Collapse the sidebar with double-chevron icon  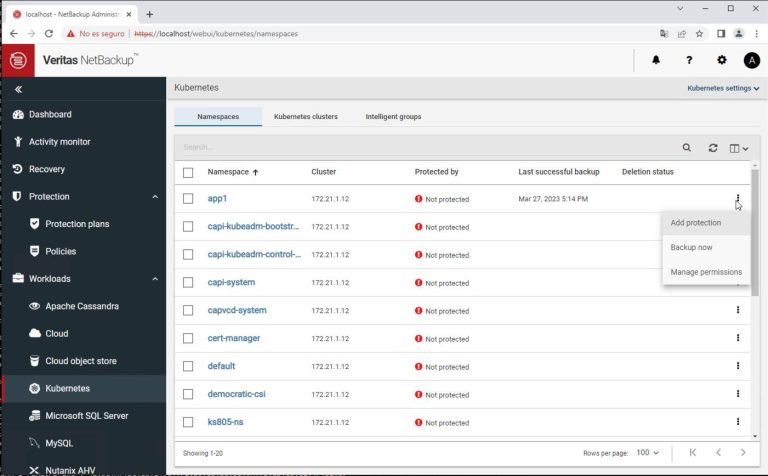[x=18, y=90]
